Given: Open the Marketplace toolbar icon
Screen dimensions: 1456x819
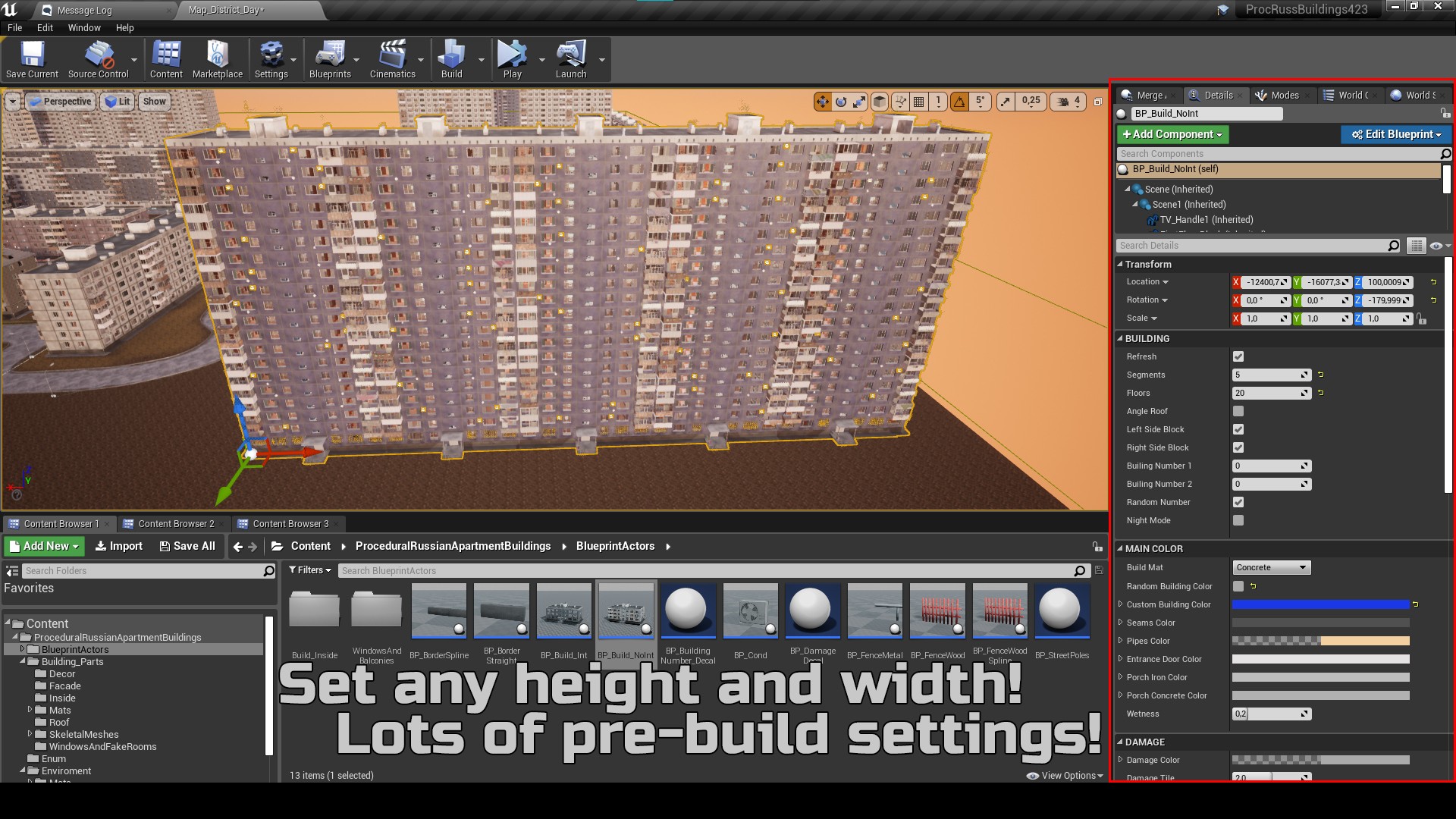Looking at the screenshot, I should coord(218,55).
